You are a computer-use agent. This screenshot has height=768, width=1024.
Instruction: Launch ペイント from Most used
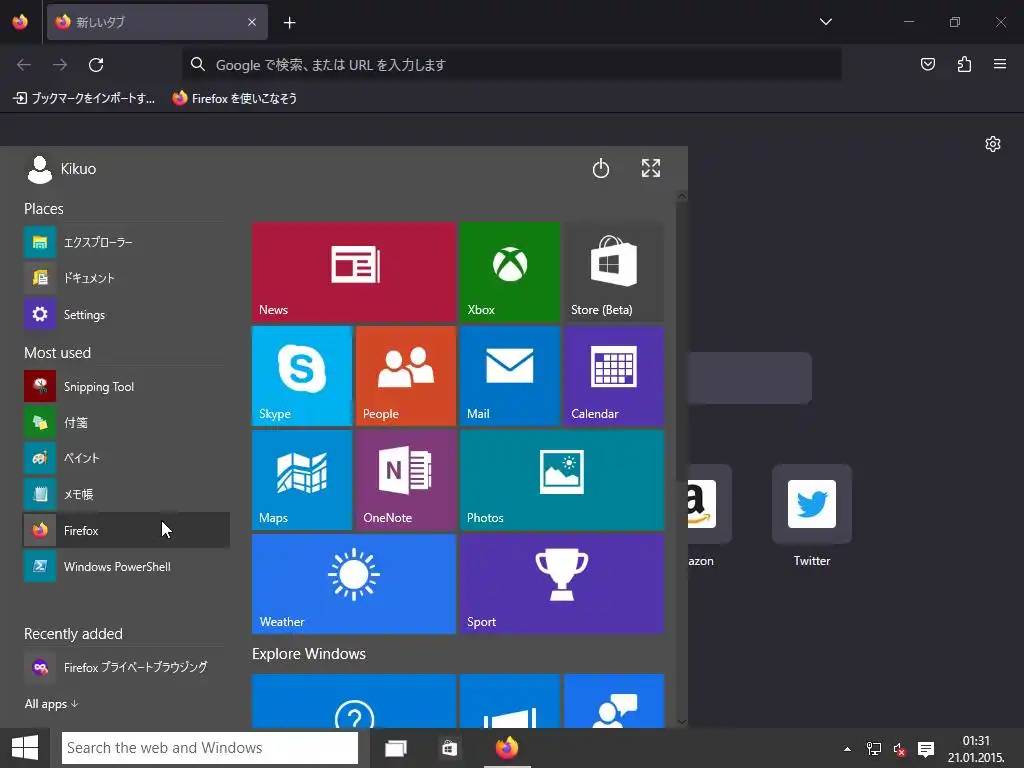(126, 458)
